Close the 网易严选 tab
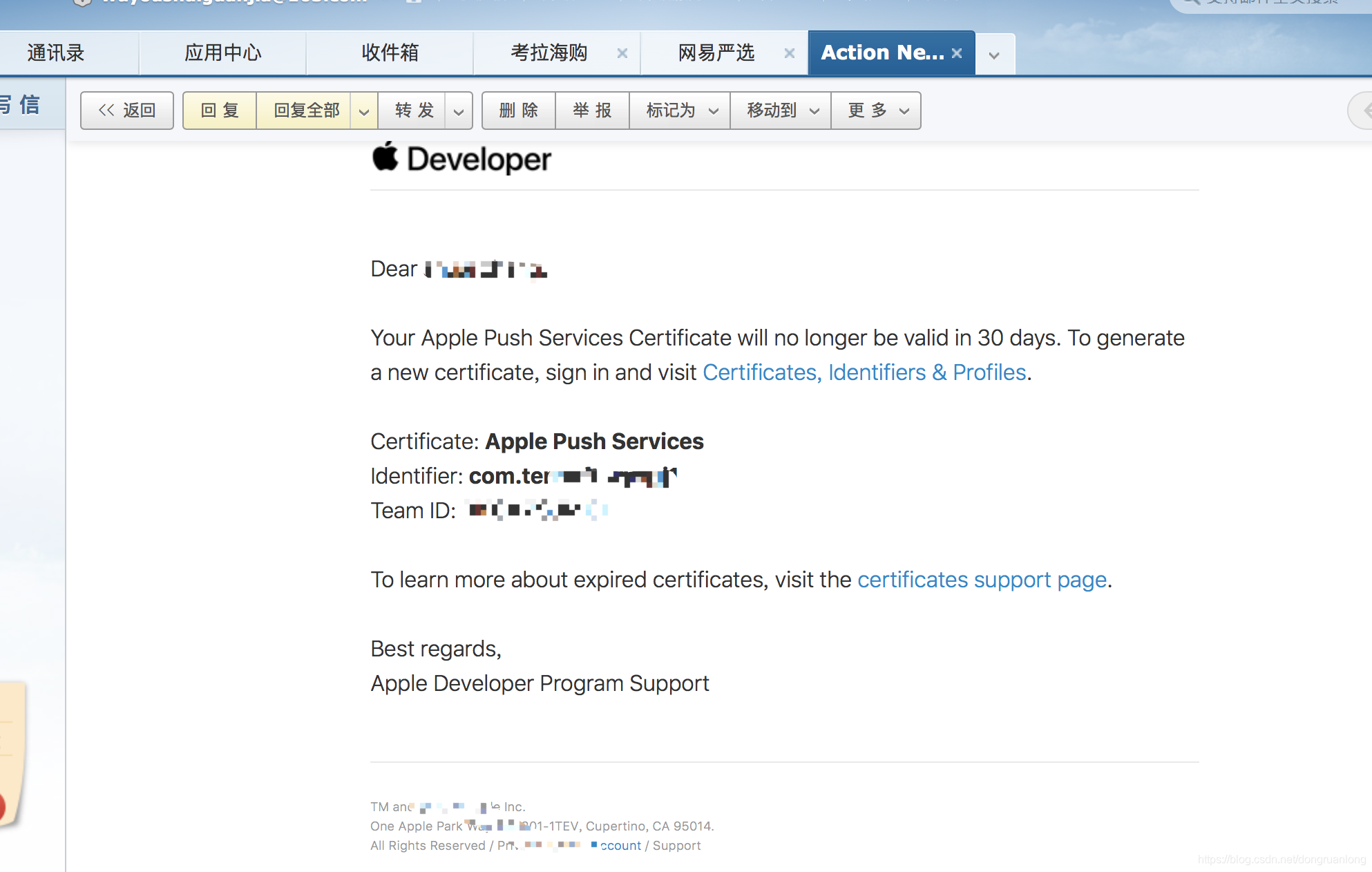This screenshot has height=872, width=1372. (789, 53)
